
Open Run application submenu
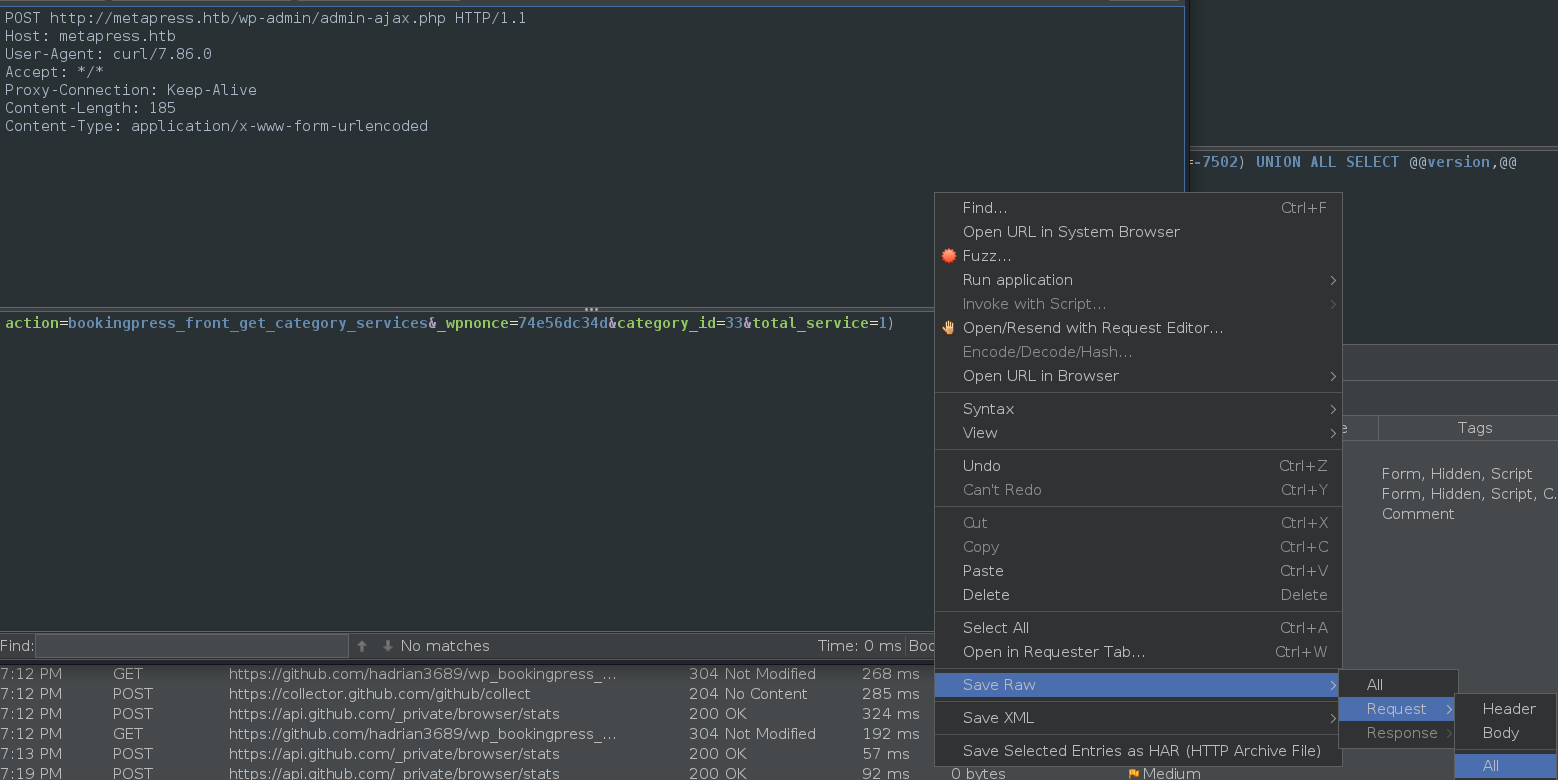tap(1138, 280)
